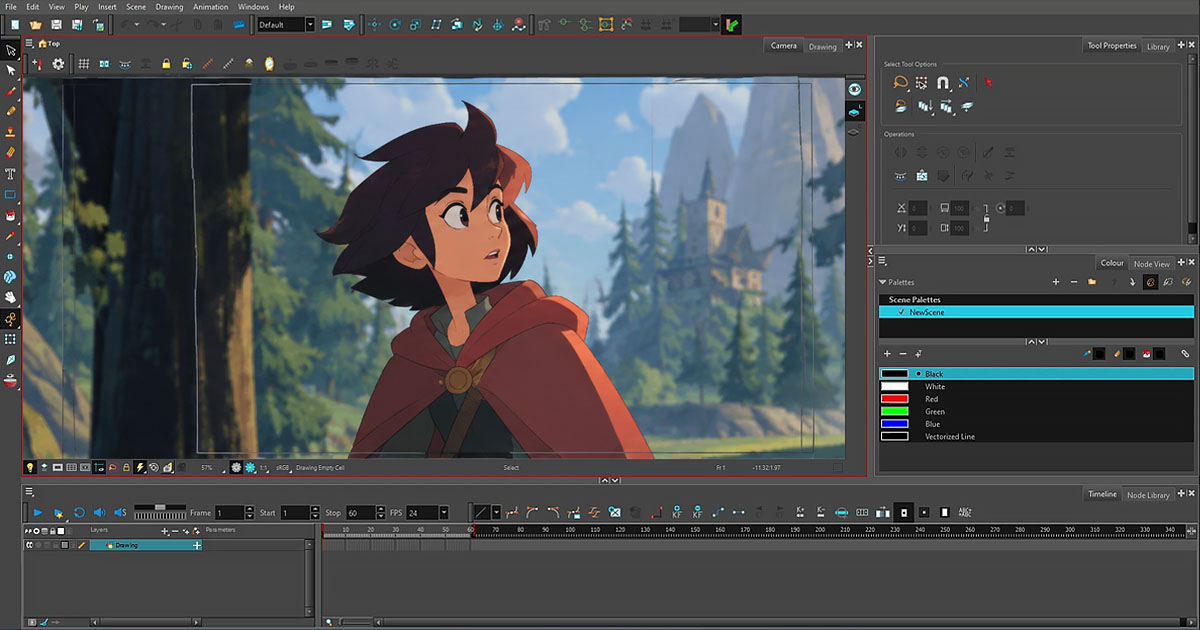Select the Green colour swatch
This screenshot has height=630, width=1200.
pos(894,411)
